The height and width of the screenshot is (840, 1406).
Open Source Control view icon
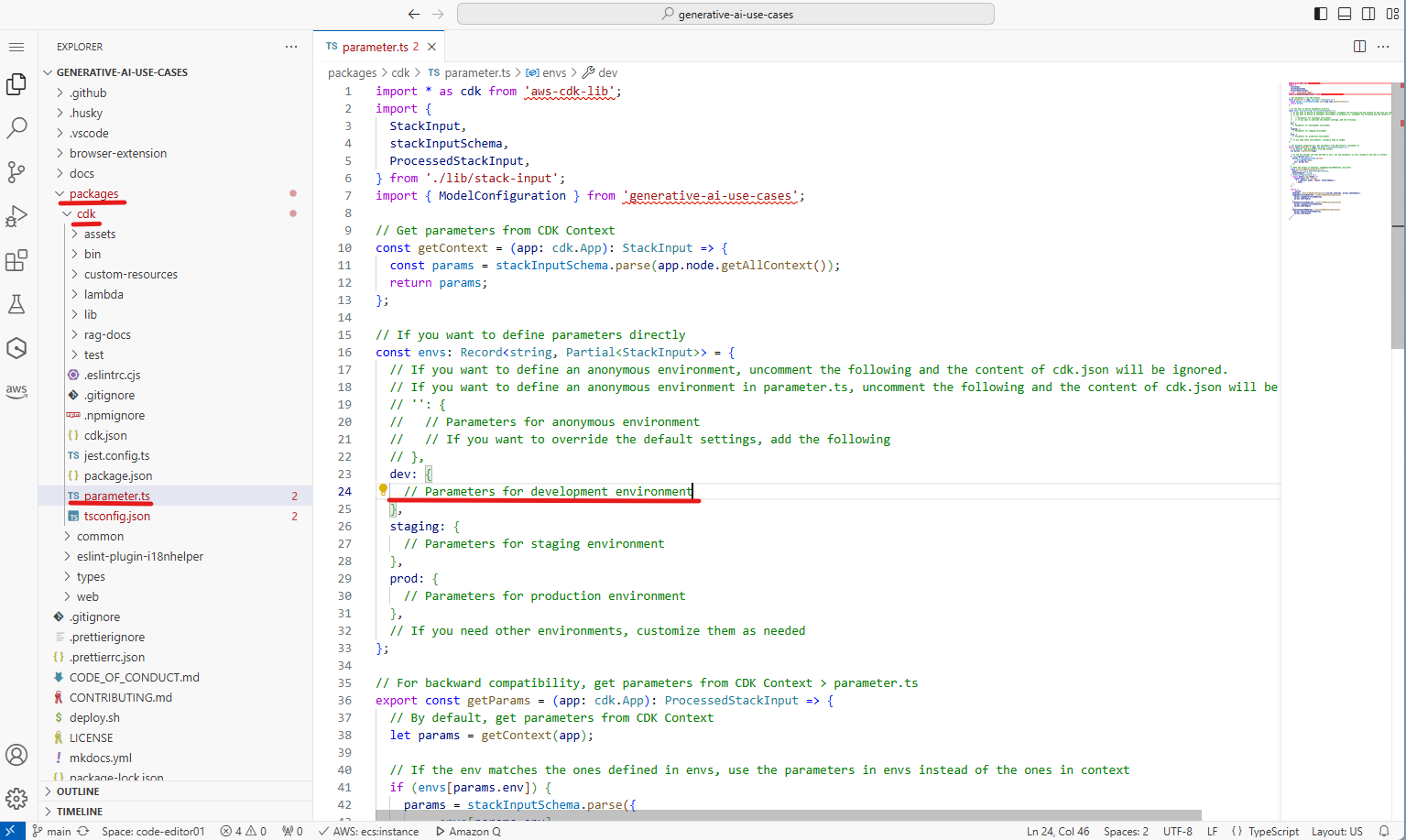[x=16, y=172]
